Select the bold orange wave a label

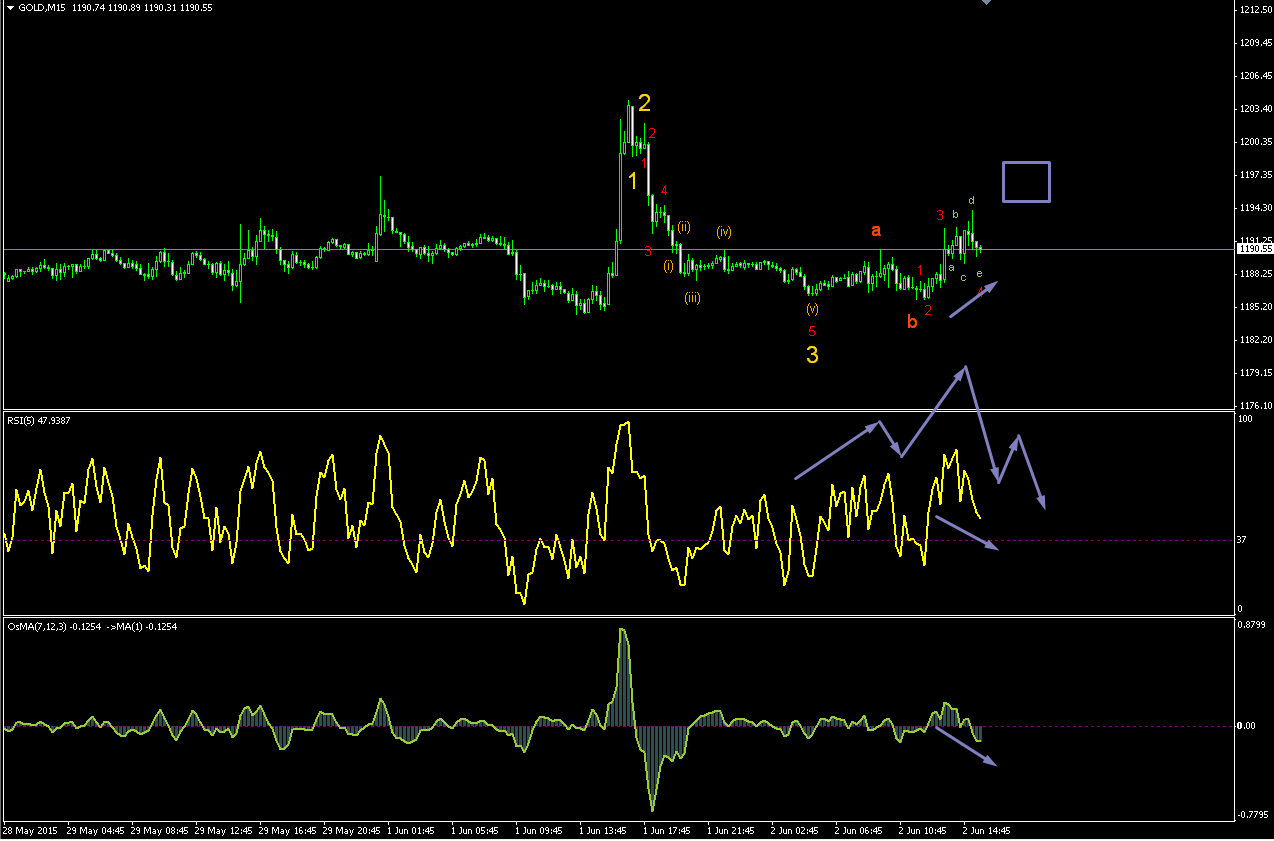[x=876, y=230]
